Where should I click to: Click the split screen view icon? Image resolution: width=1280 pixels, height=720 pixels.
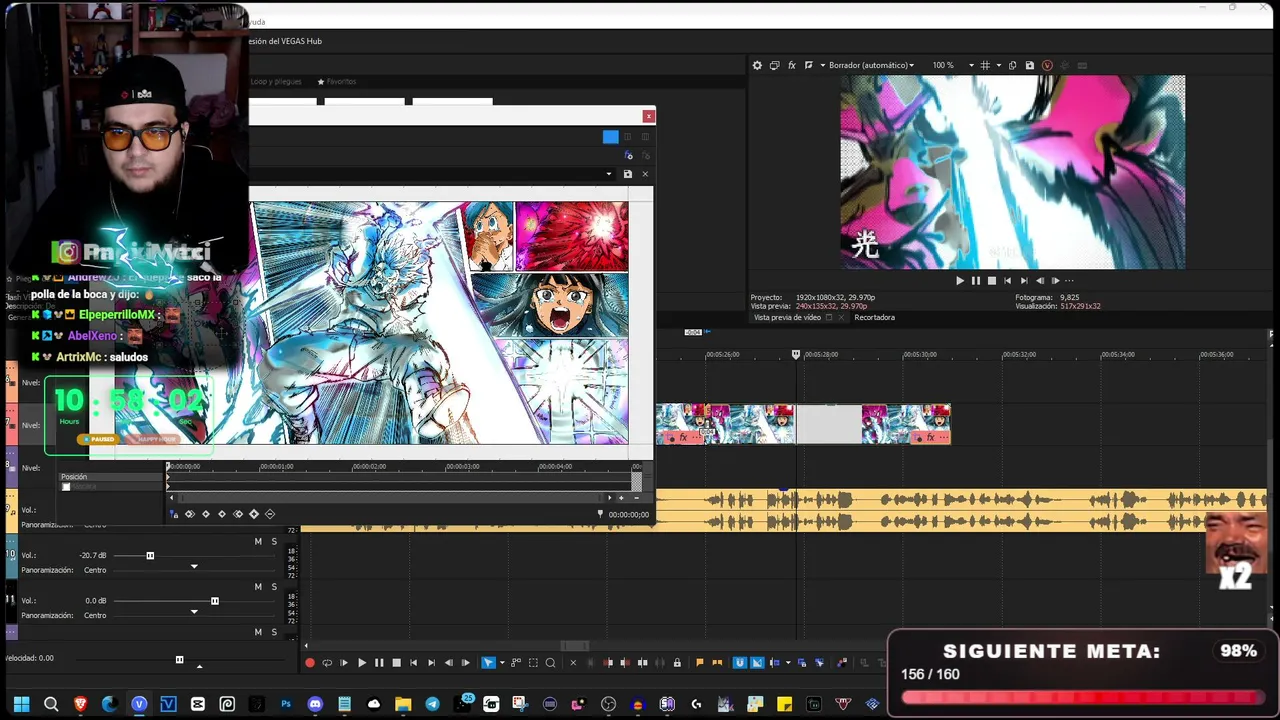pyautogui.click(x=808, y=65)
